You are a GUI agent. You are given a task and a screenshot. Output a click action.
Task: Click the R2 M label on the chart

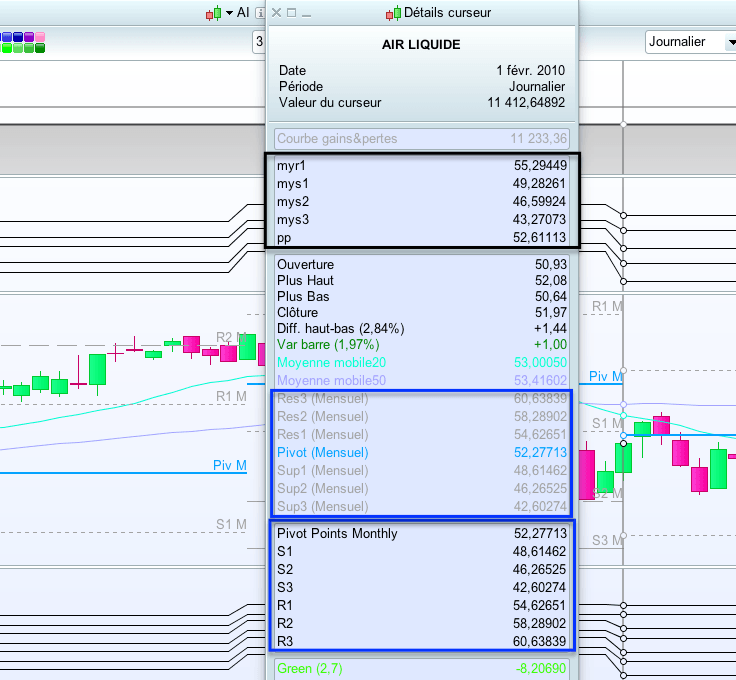tap(231, 337)
